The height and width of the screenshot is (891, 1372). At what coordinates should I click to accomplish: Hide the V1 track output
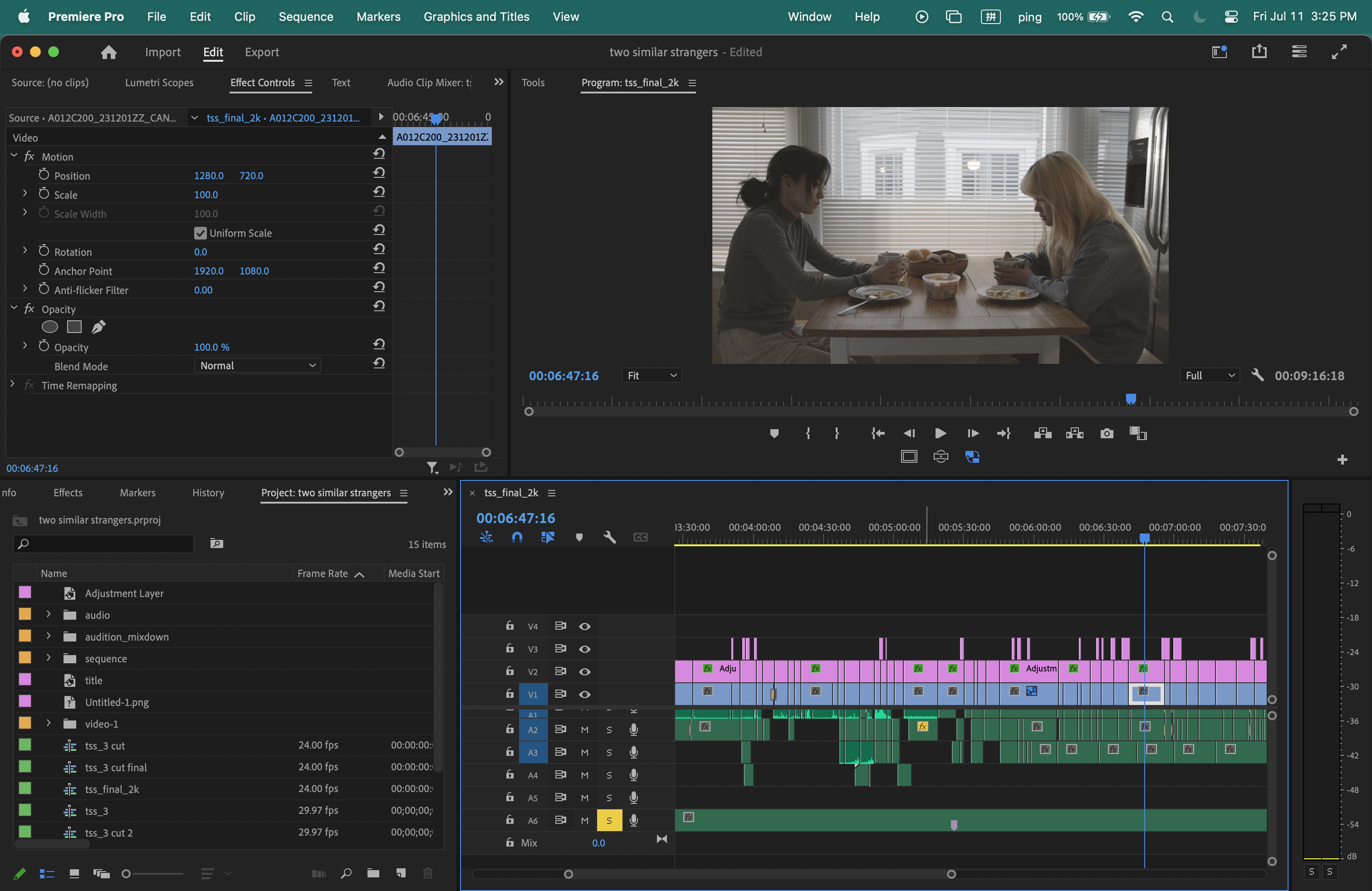584,695
